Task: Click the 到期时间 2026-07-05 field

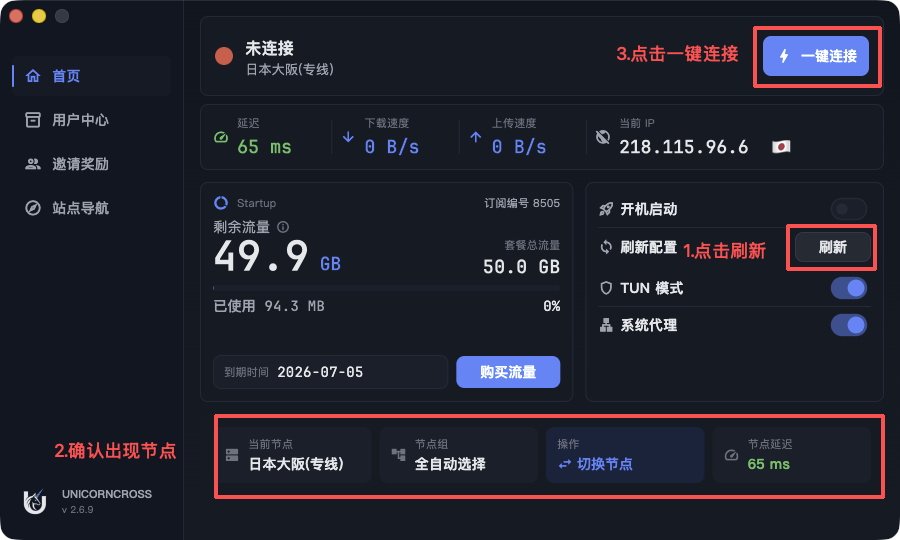Action: coord(331,372)
